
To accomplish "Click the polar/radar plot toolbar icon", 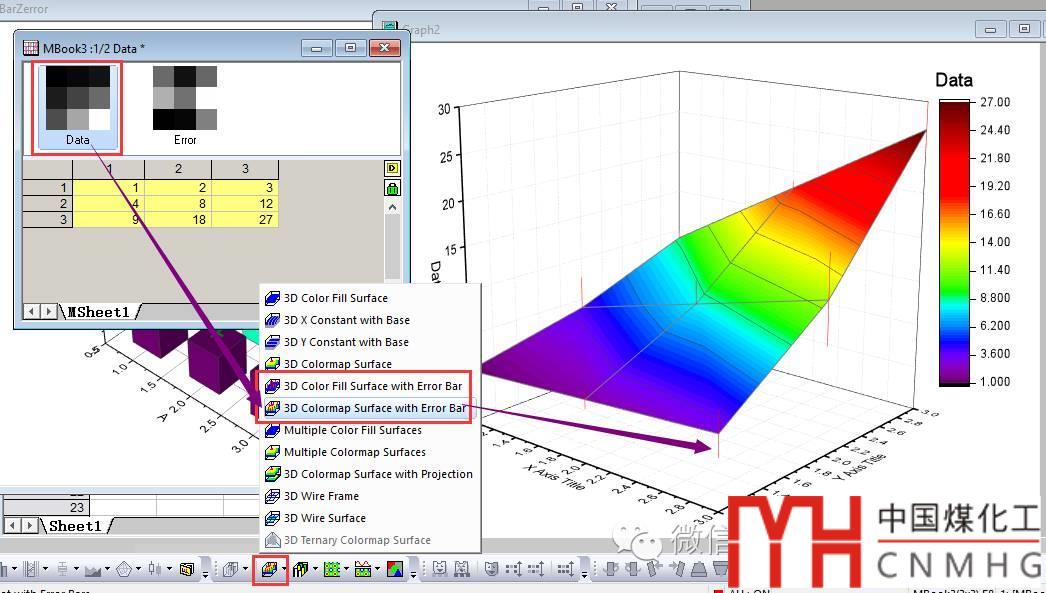I will 124,569.
